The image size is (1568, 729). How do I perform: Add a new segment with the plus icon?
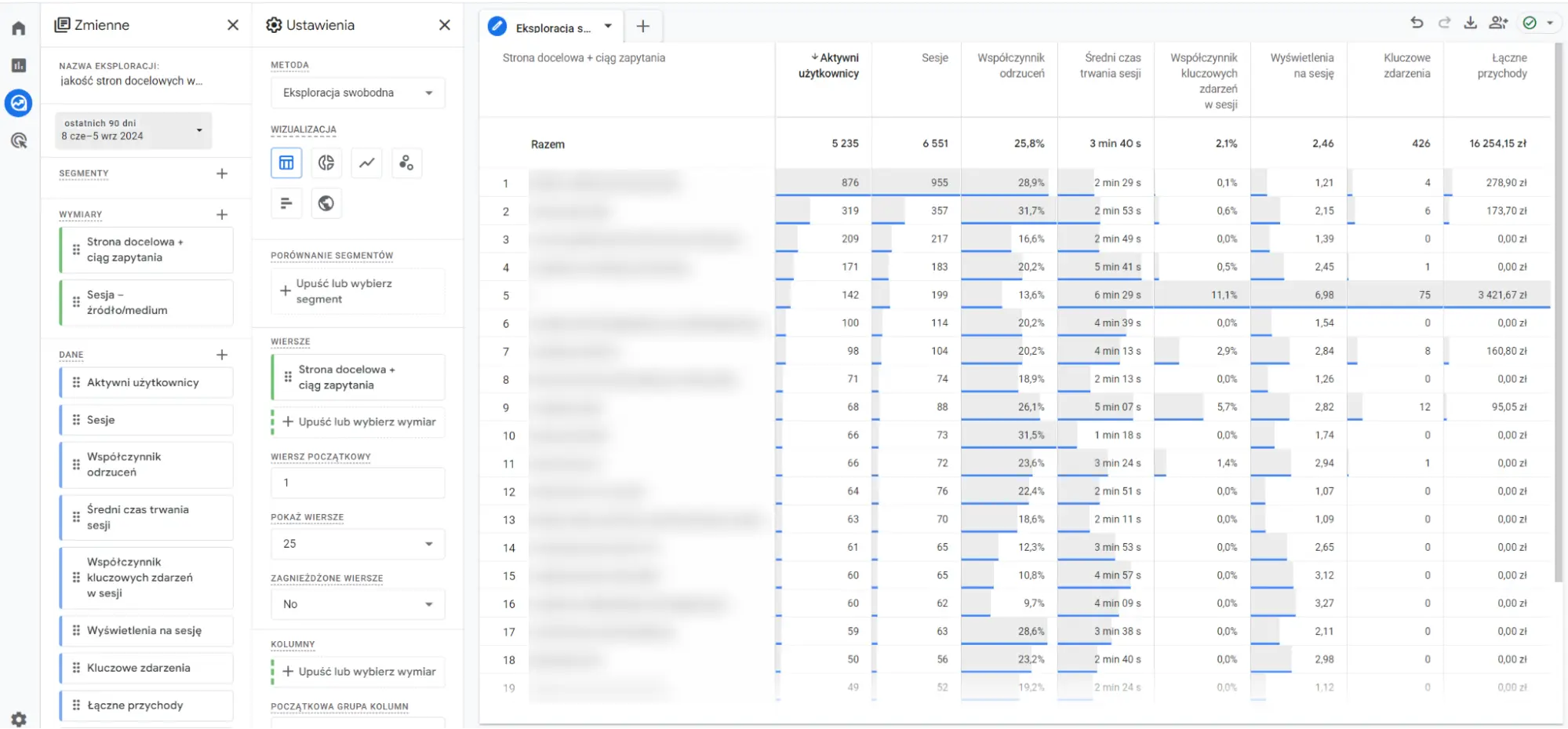coord(222,173)
